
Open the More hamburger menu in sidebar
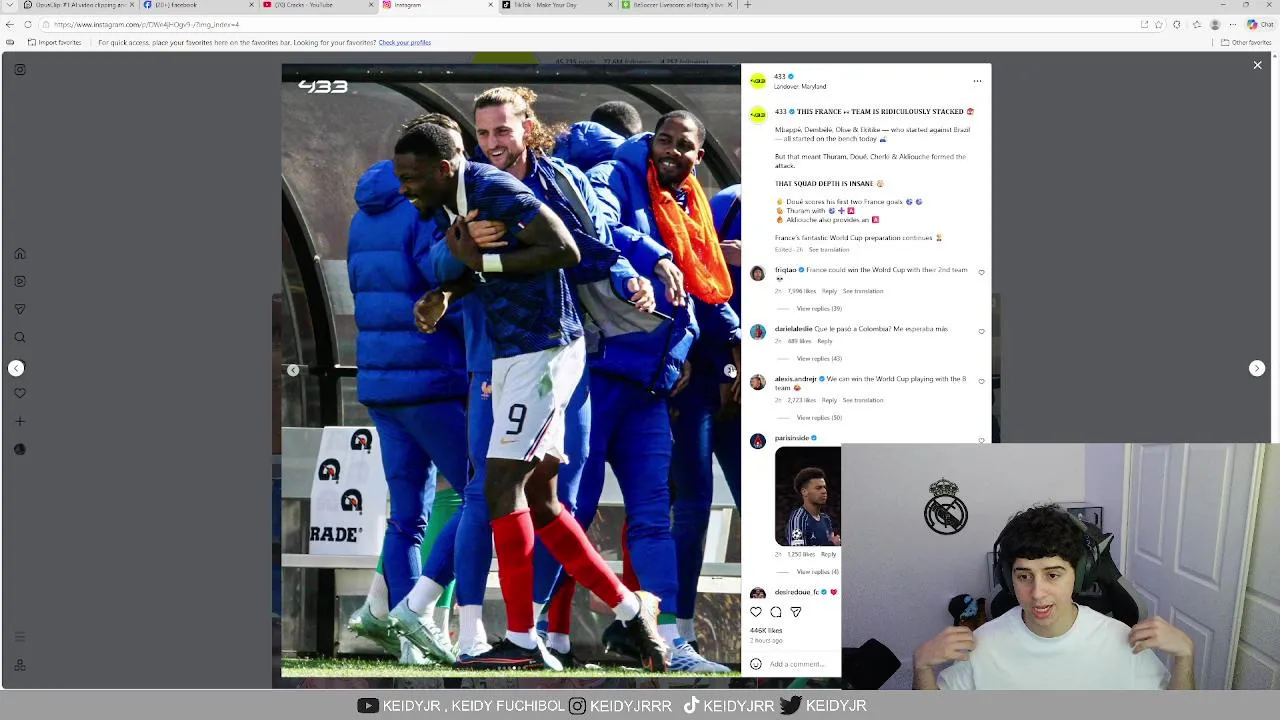pyautogui.click(x=19, y=637)
